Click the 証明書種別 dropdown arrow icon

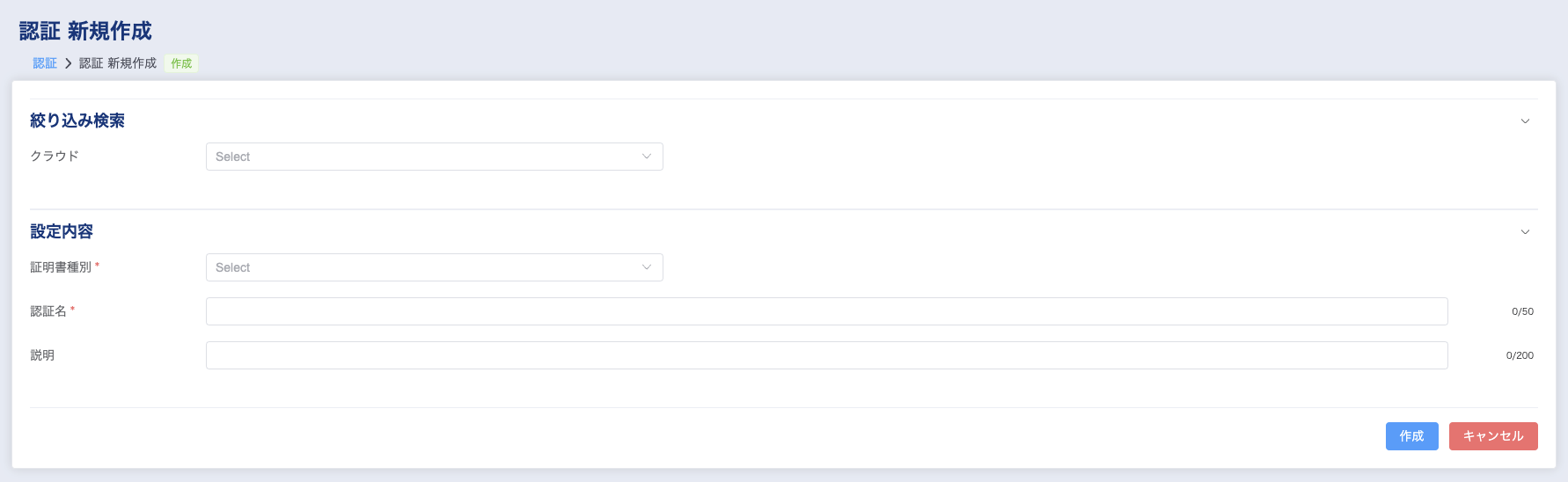pyautogui.click(x=647, y=267)
